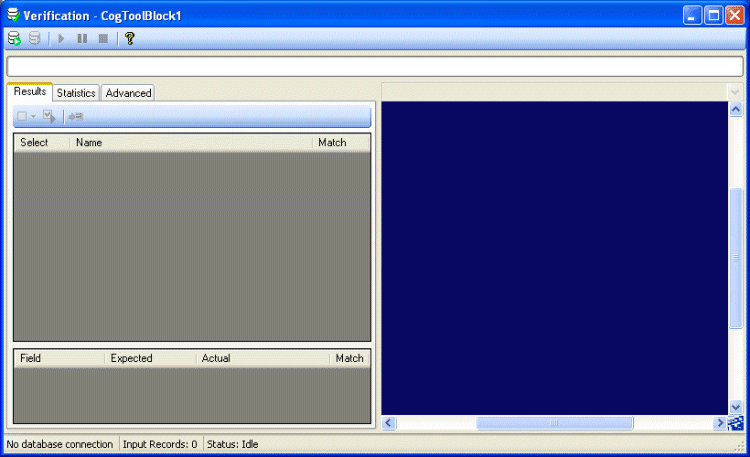Click the grayed database icon in toolbar
Viewport: 750px width, 457px height.
pyautogui.click(x=34, y=38)
